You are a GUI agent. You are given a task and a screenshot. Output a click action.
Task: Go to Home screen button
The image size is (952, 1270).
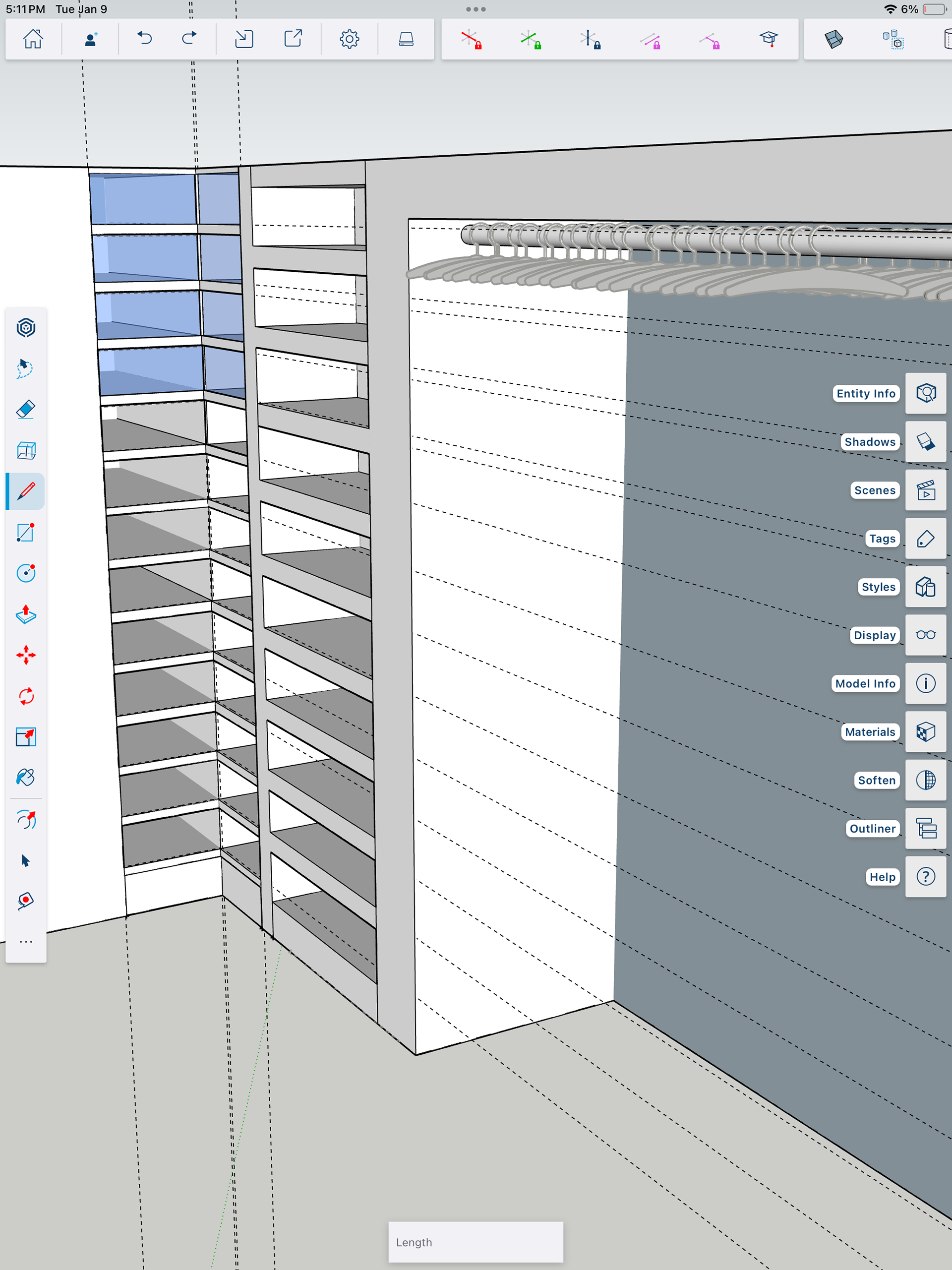click(x=33, y=39)
